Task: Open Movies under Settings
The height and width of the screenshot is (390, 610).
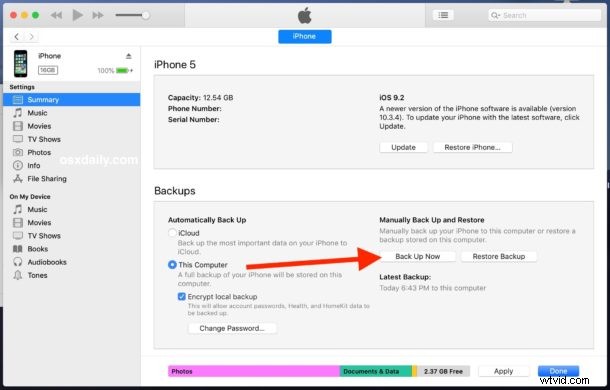Action: [72, 126]
